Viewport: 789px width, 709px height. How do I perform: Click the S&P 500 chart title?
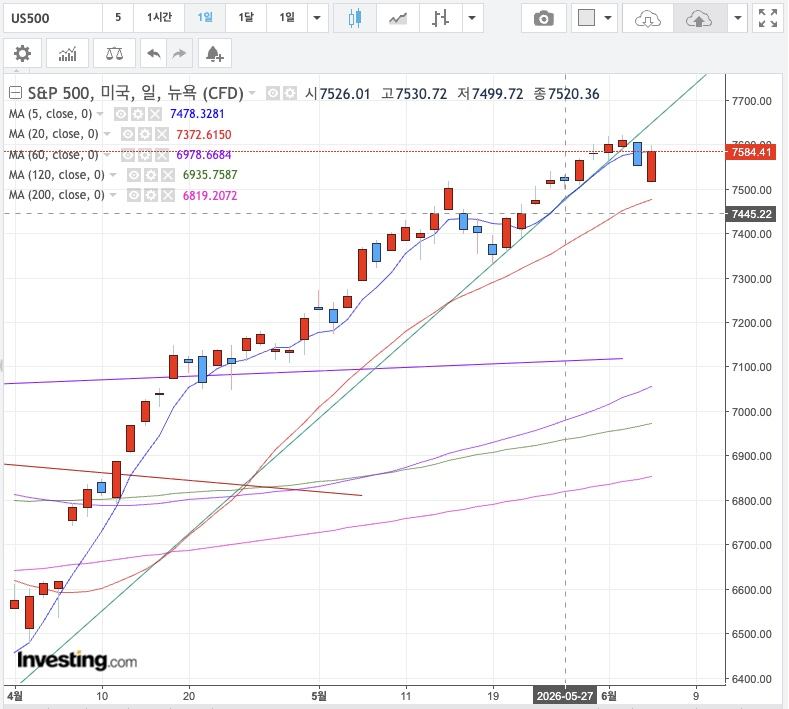point(135,93)
